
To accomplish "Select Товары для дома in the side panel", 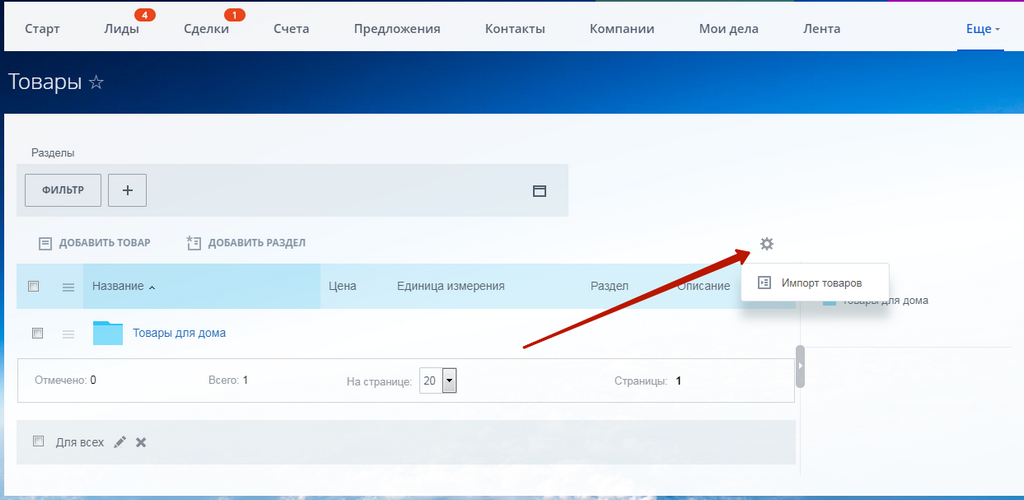I will pyautogui.click(x=885, y=301).
